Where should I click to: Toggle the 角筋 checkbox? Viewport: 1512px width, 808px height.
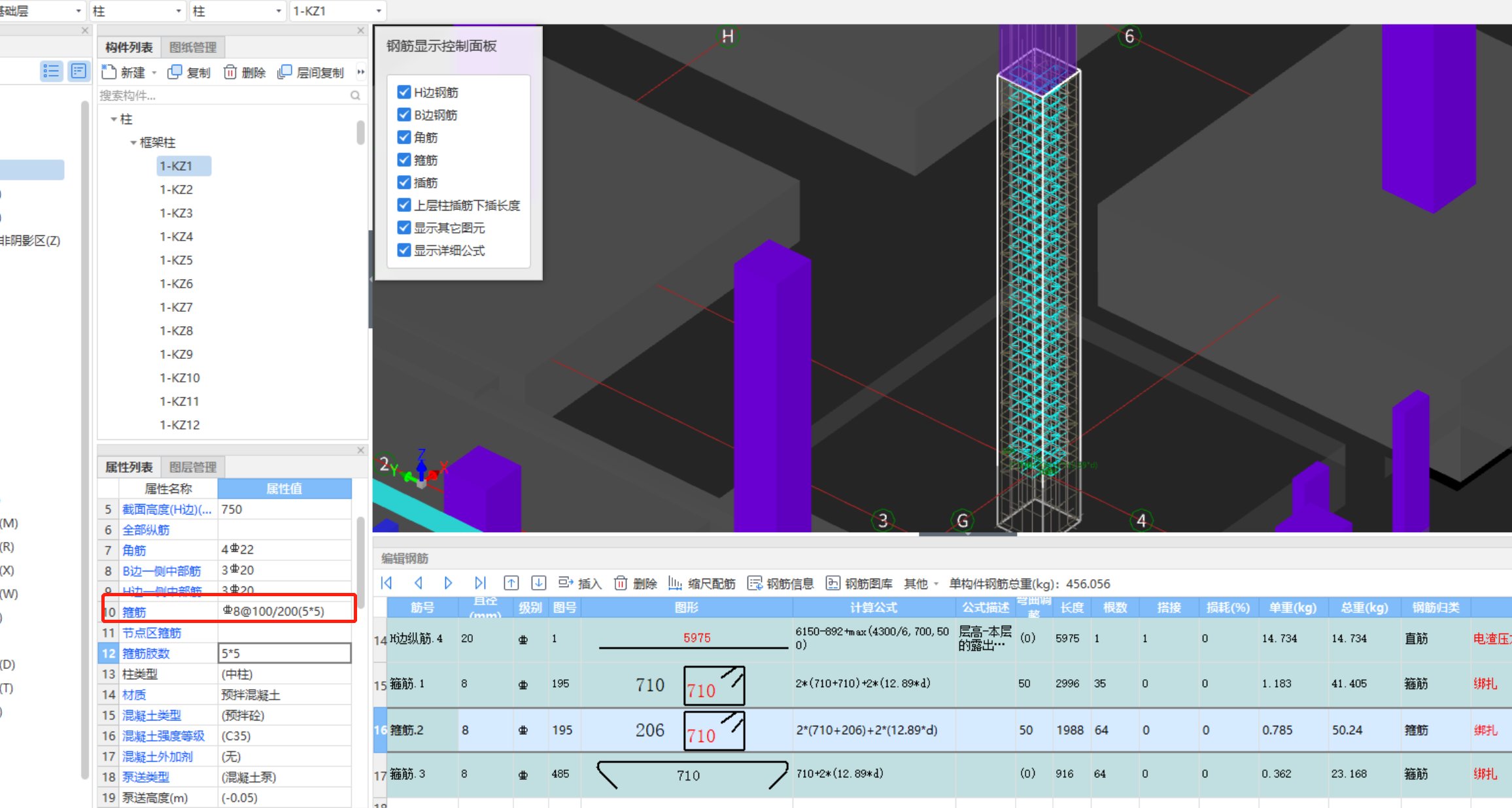click(x=404, y=137)
